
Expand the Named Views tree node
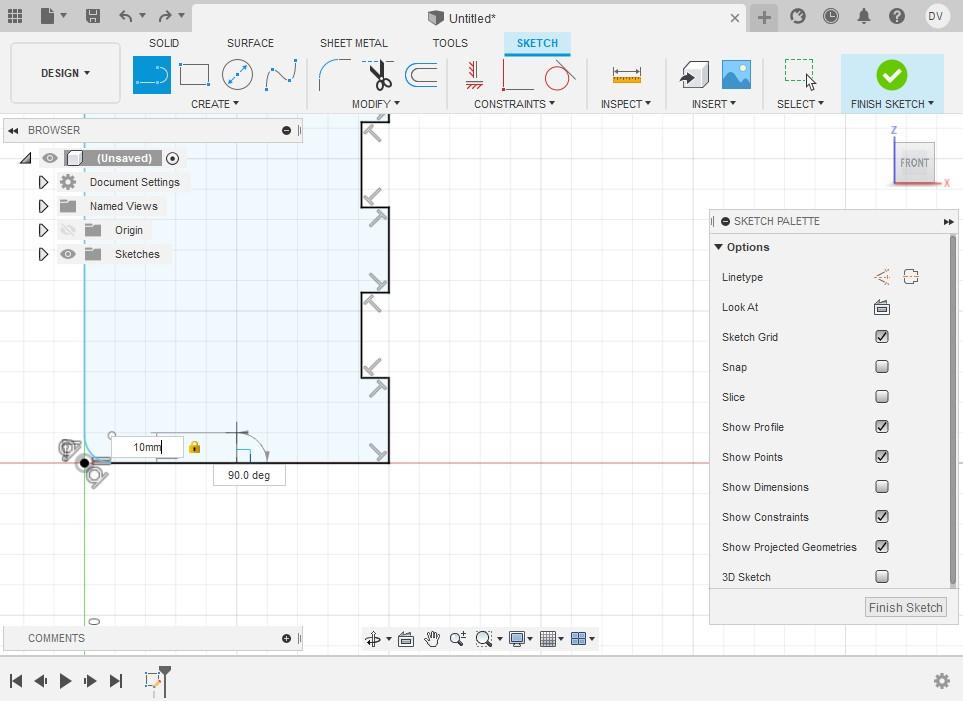coord(43,206)
